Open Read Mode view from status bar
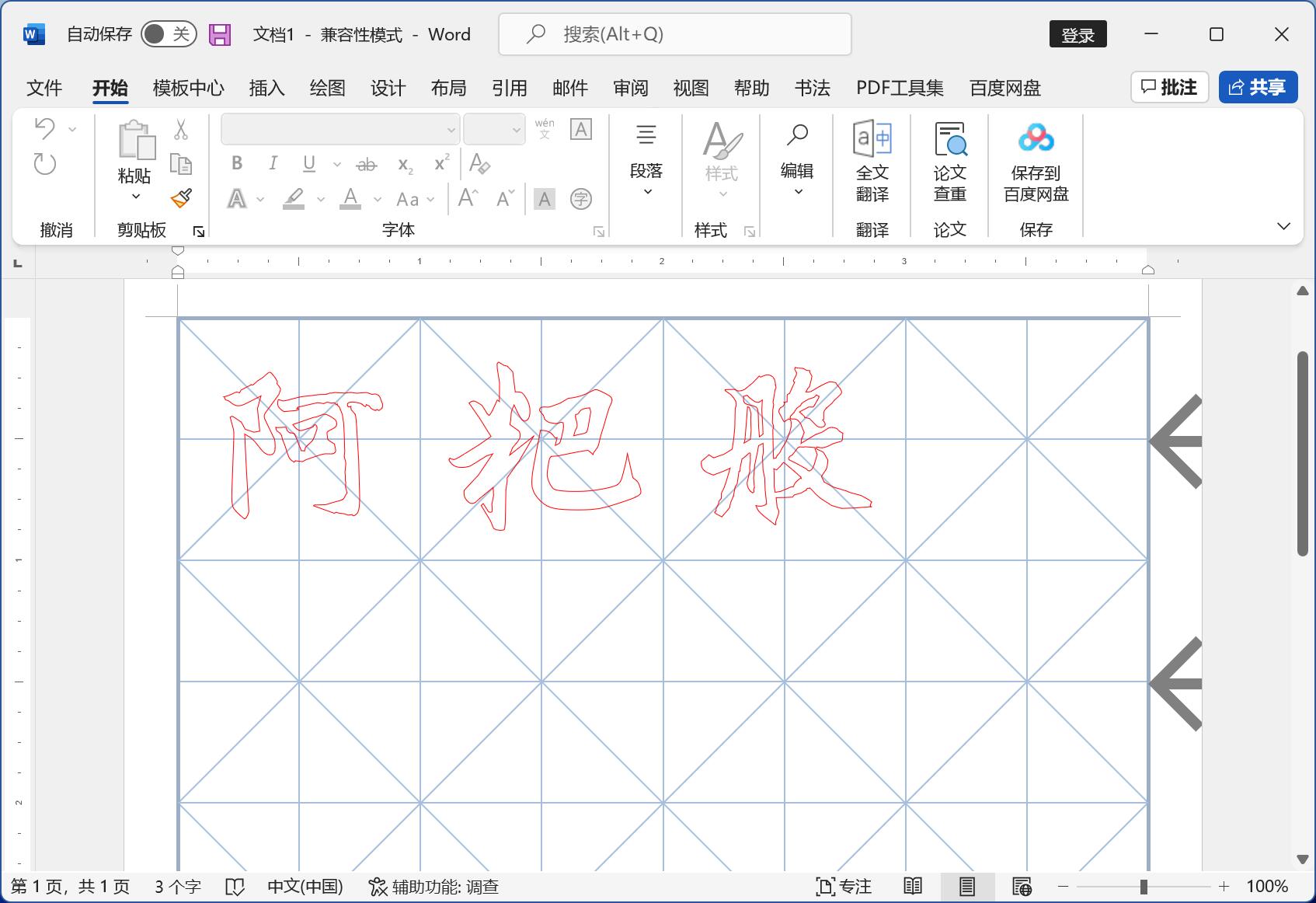This screenshot has height=903, width=1316. pos(913,886)
